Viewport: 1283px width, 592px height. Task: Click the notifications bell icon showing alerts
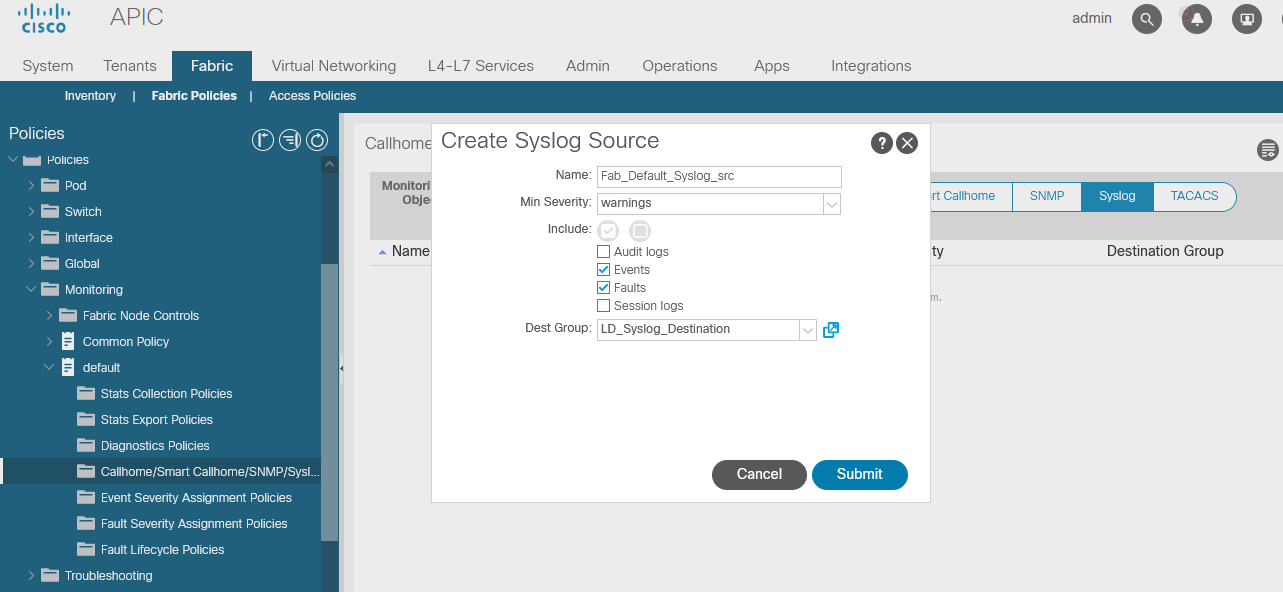point(1196,19)
